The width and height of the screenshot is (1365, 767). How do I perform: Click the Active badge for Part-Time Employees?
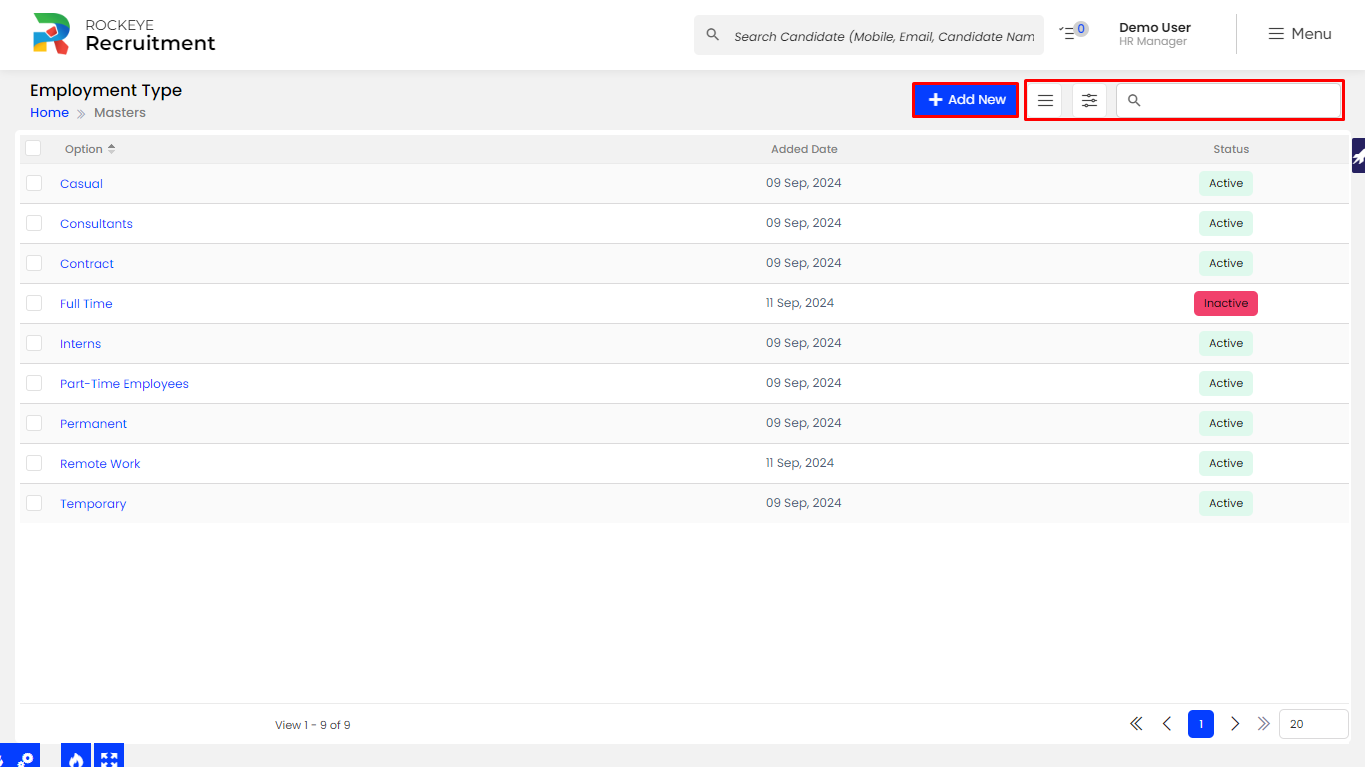click(1226, 383)
